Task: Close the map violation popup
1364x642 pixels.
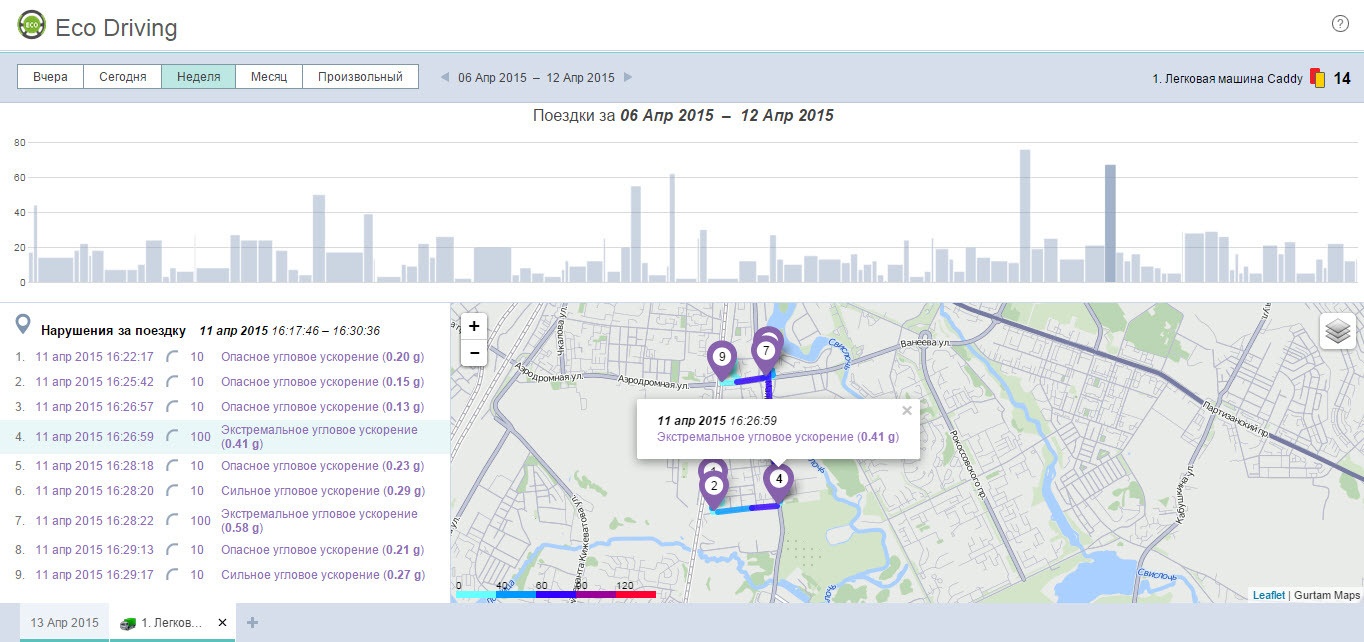Action: tap(907, 410)
